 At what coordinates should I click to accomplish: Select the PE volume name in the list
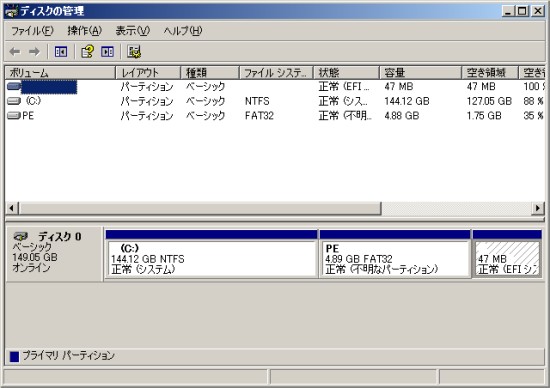(28, 116)
